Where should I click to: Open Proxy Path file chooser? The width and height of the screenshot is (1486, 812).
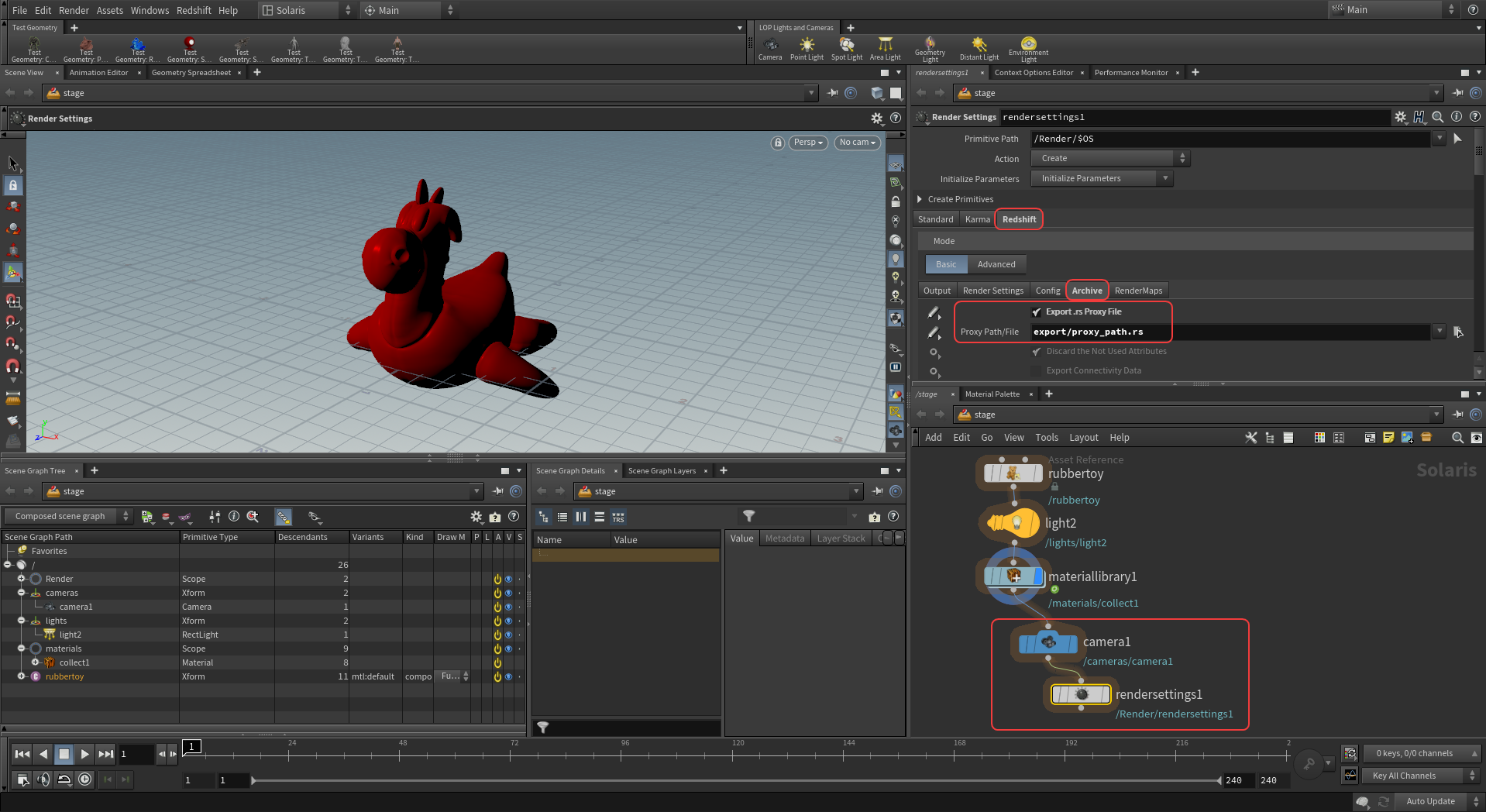pos(1458,332)
